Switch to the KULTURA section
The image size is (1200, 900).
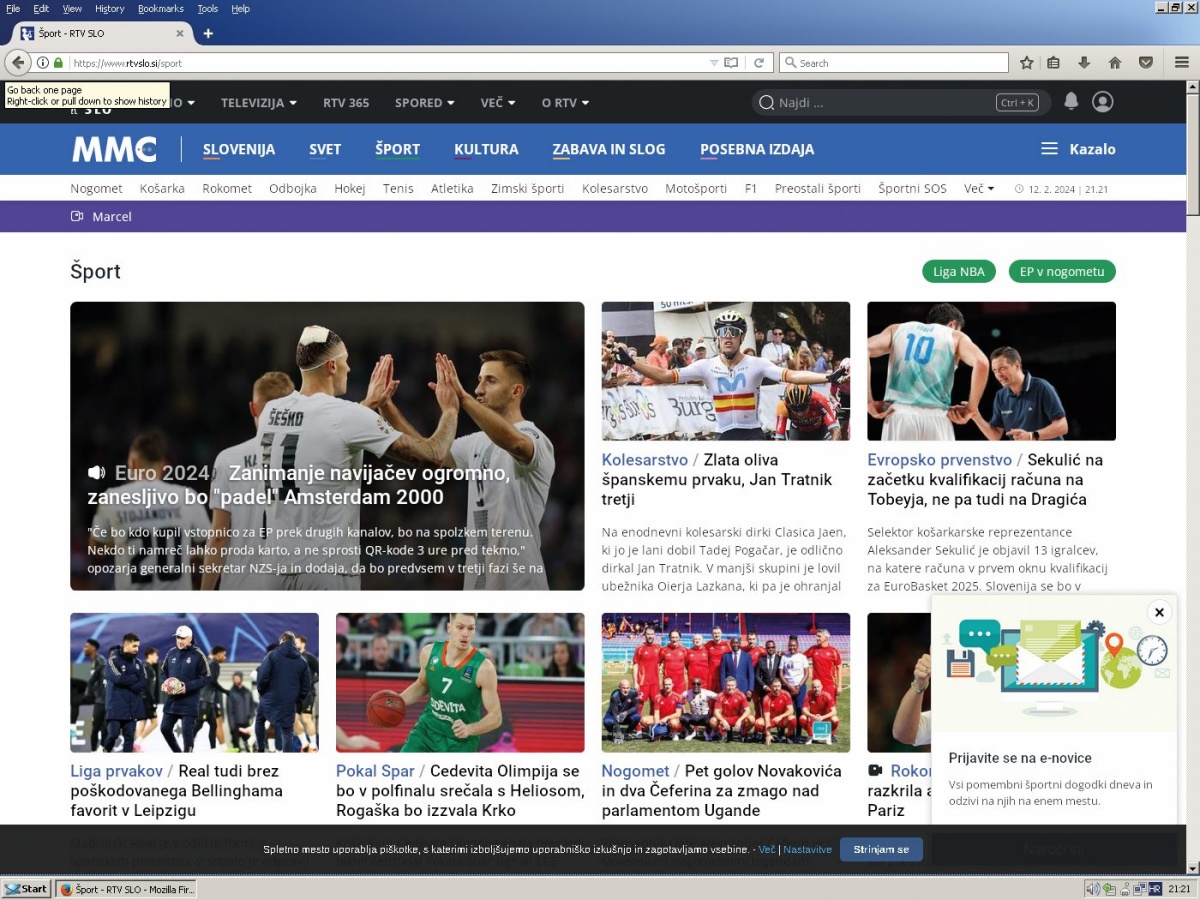tap(486, 149)
